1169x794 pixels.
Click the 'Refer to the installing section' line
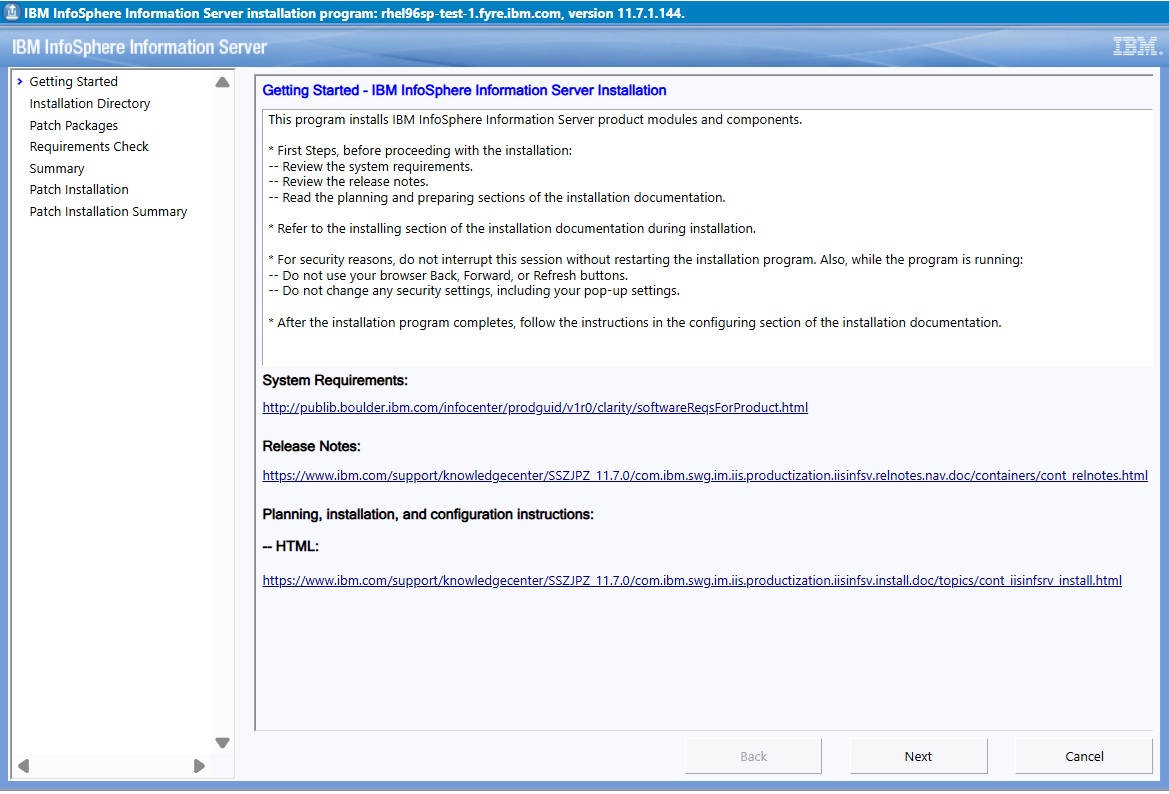pyautogui.click(x=511, y=228)
